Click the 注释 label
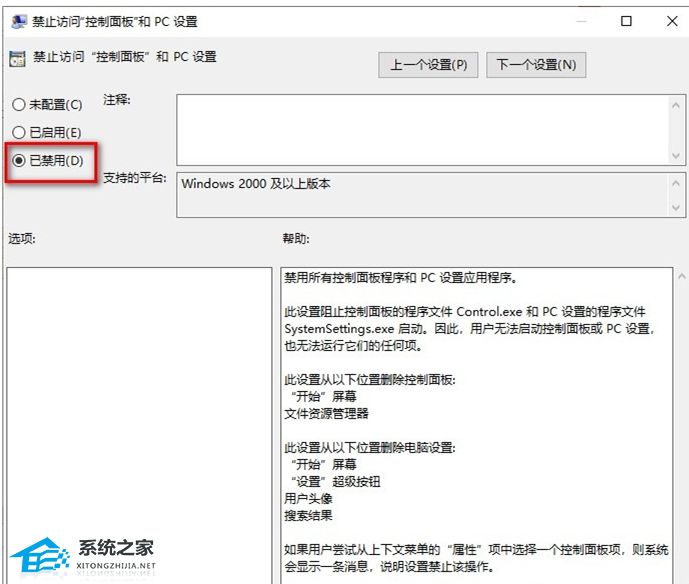This screenshot has width=689, height=584. [117, 100]
